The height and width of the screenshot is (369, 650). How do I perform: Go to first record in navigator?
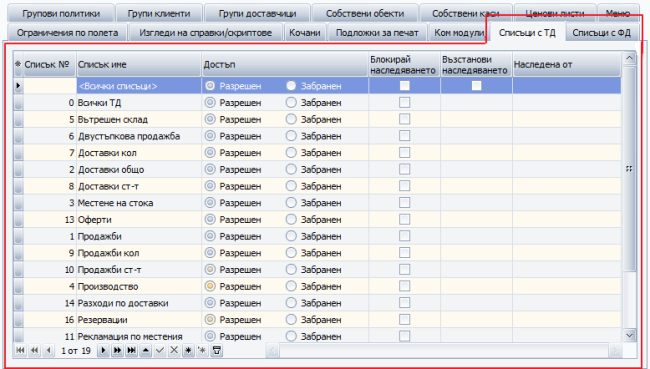(20, 350)
